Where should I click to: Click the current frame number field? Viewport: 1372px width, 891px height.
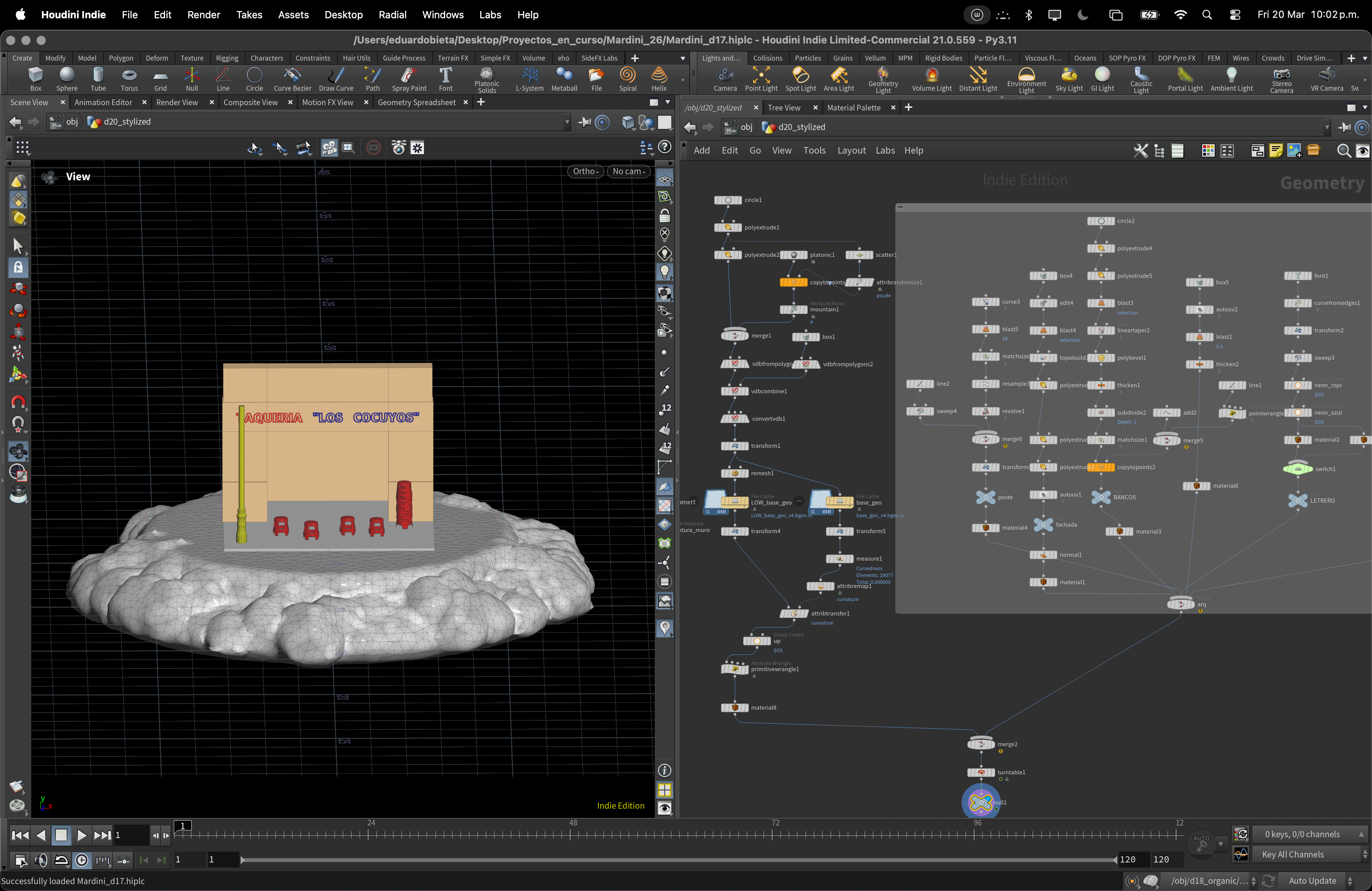coord(131,835)
